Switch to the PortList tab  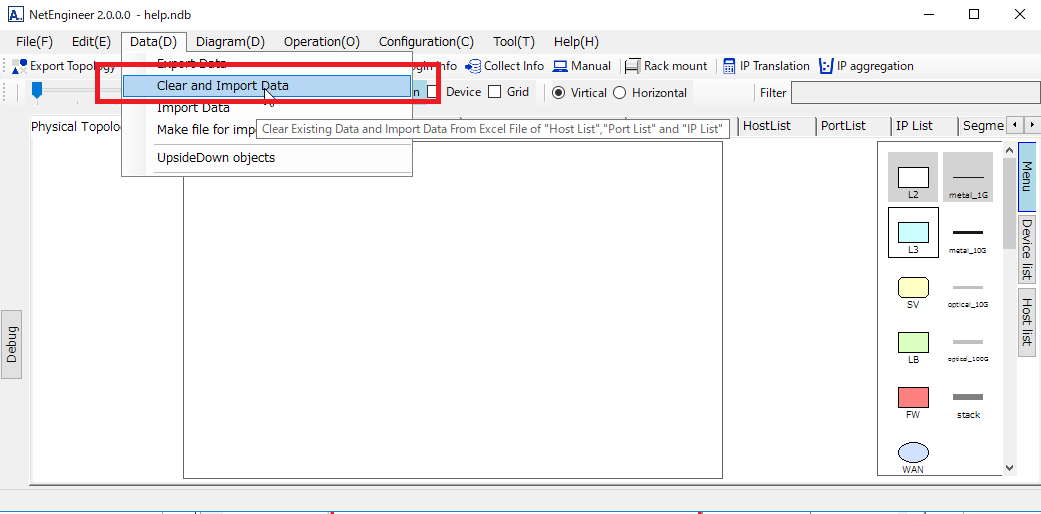(843, 125)
